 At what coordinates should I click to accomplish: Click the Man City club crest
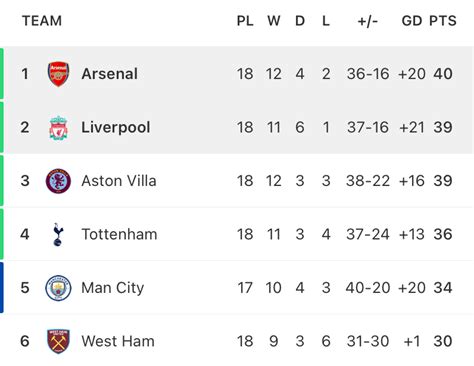(x=58, y=288)
